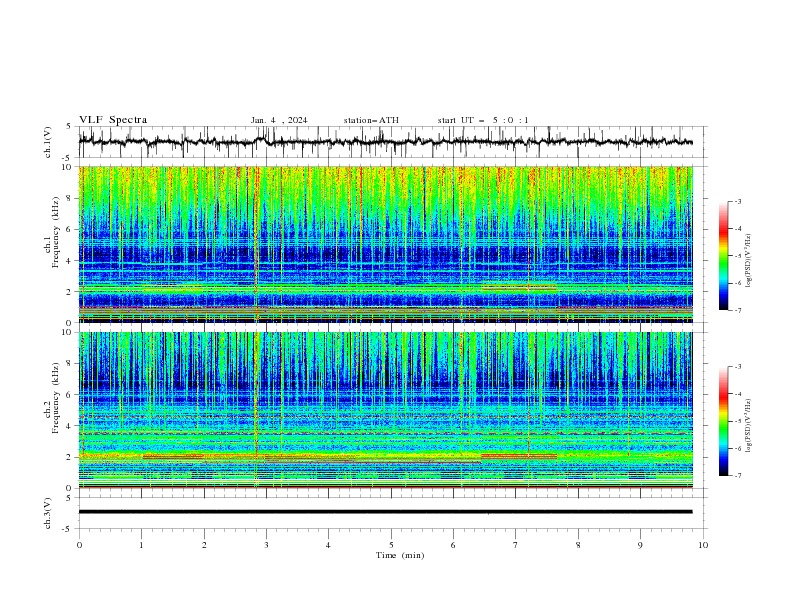Click time axis tick label 1

tap(141, 545)
